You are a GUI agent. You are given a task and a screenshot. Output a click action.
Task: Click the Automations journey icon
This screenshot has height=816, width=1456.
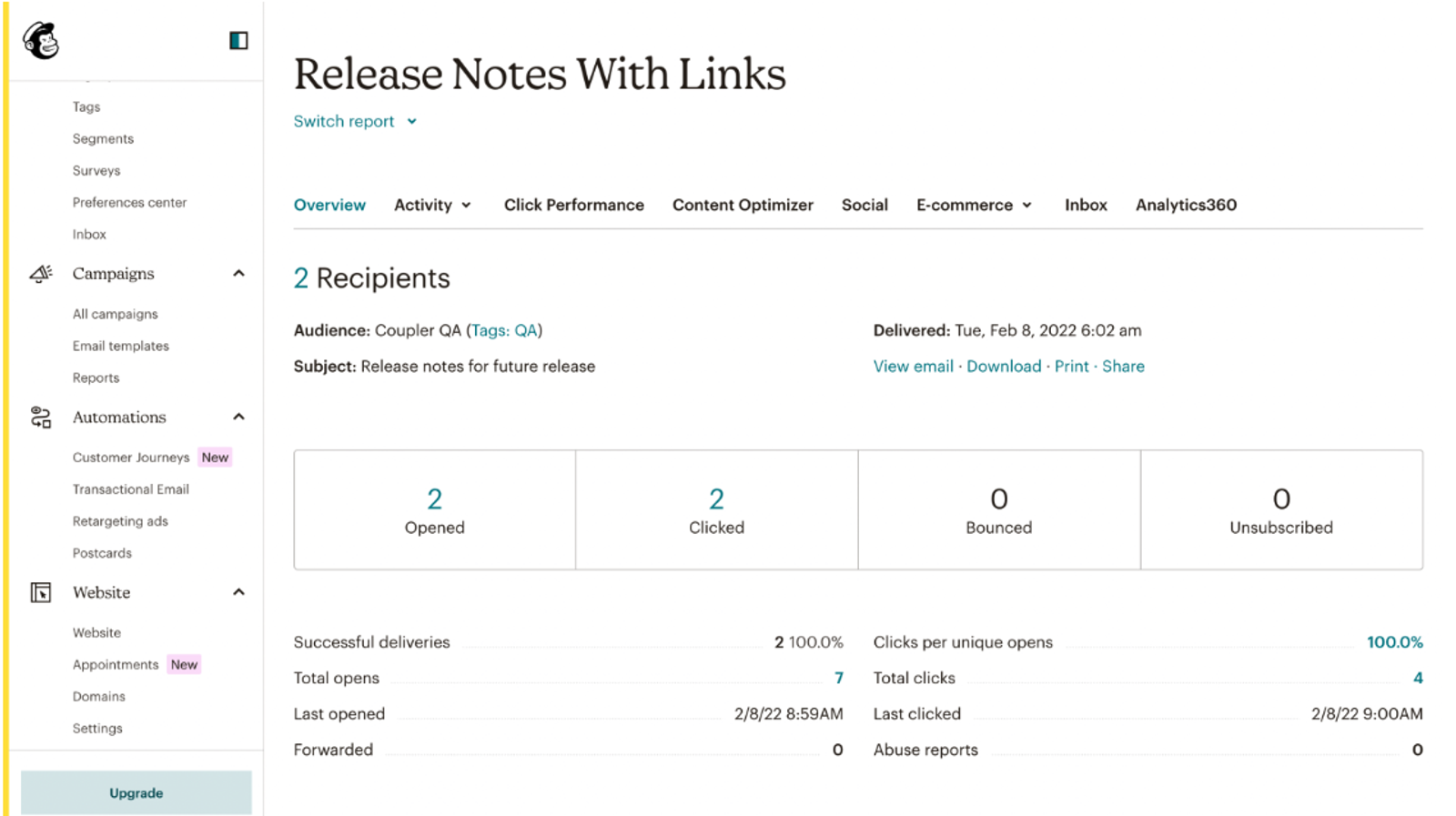[x=41, y=418]
